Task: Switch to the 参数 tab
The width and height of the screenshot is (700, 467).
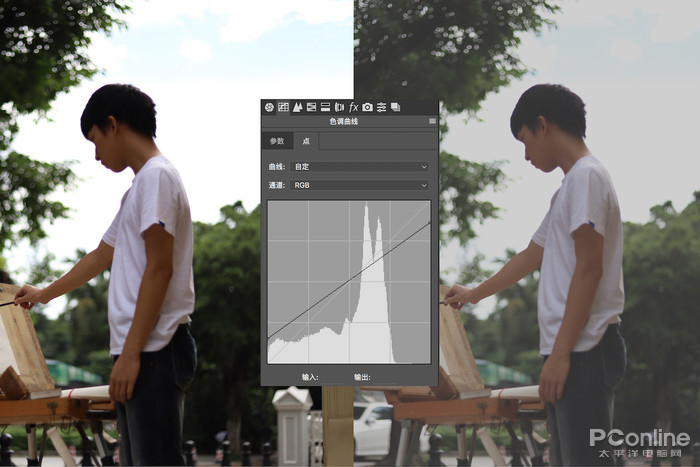Action: click(x=277, y=141)
